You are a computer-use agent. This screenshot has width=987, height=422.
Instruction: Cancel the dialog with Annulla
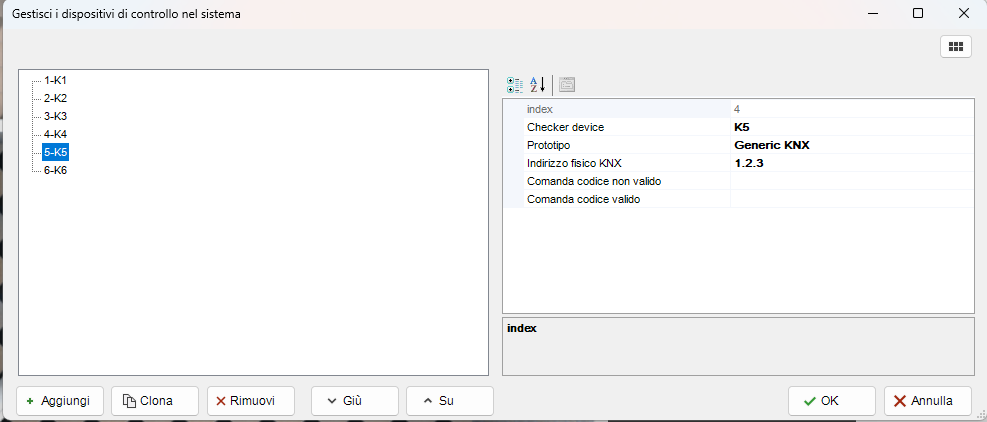pos(927,401)
